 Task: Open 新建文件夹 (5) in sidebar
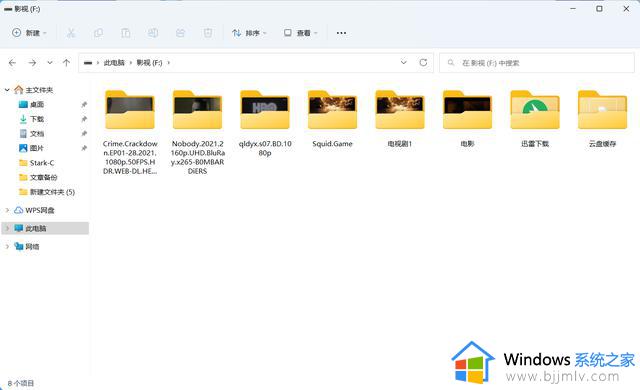point(47,192)
